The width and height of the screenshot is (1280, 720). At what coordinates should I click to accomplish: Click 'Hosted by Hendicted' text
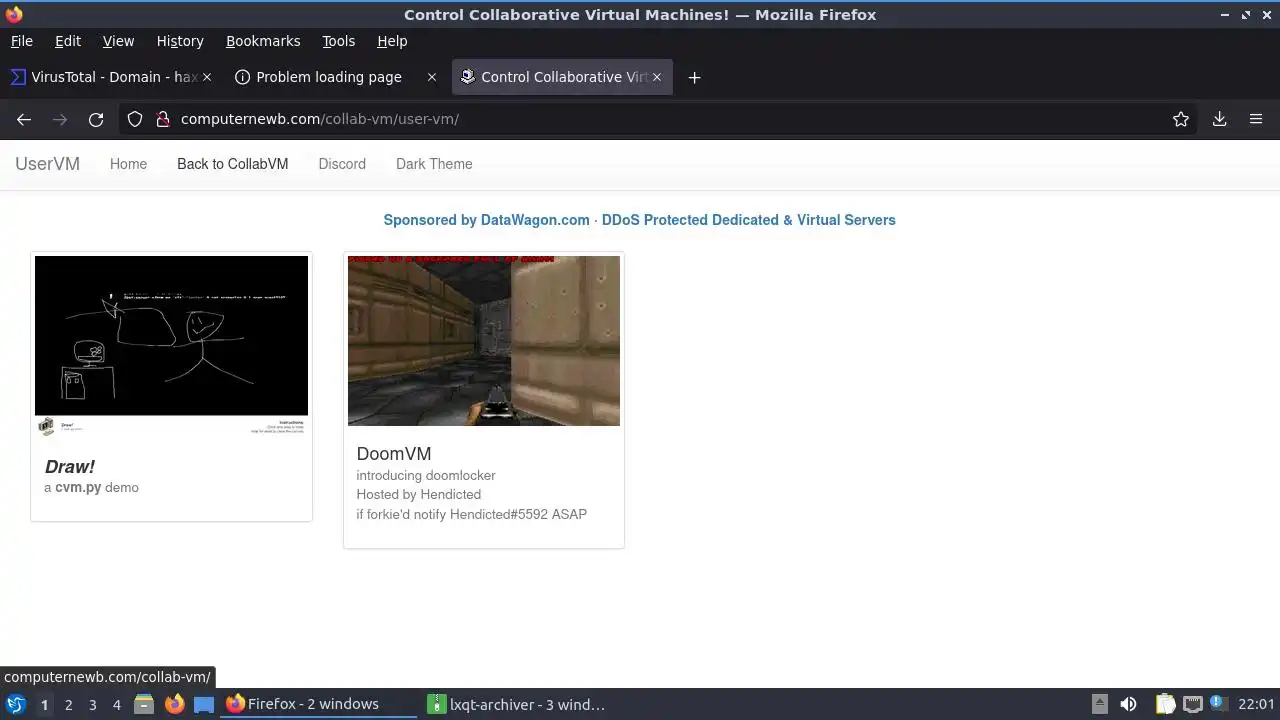(419, 494)
